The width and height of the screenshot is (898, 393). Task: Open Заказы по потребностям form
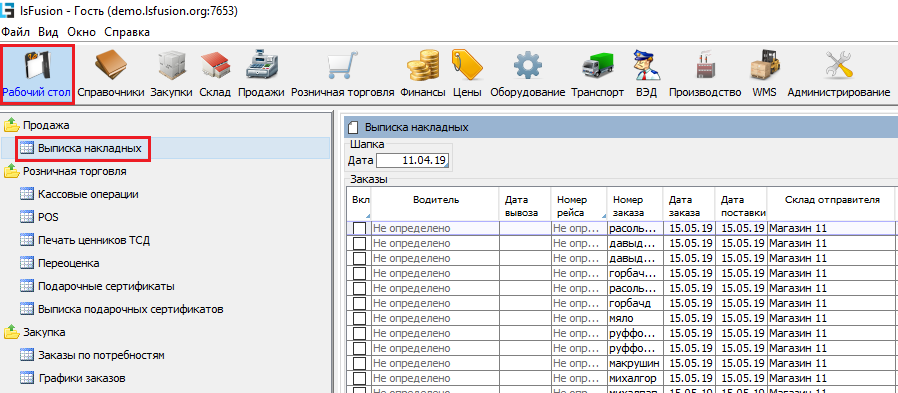click(101, 355)
